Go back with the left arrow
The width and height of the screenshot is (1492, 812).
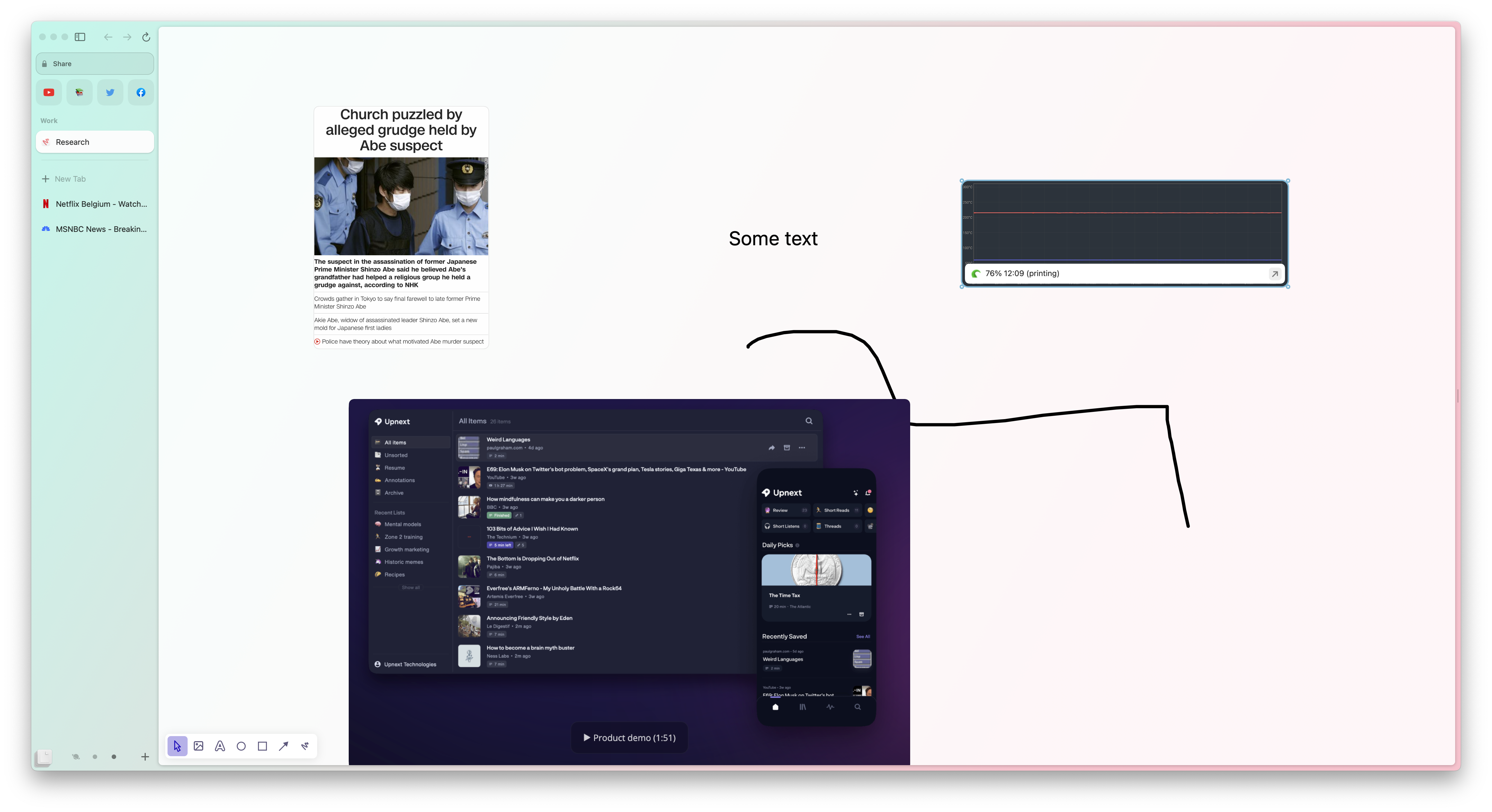(108, 37)
